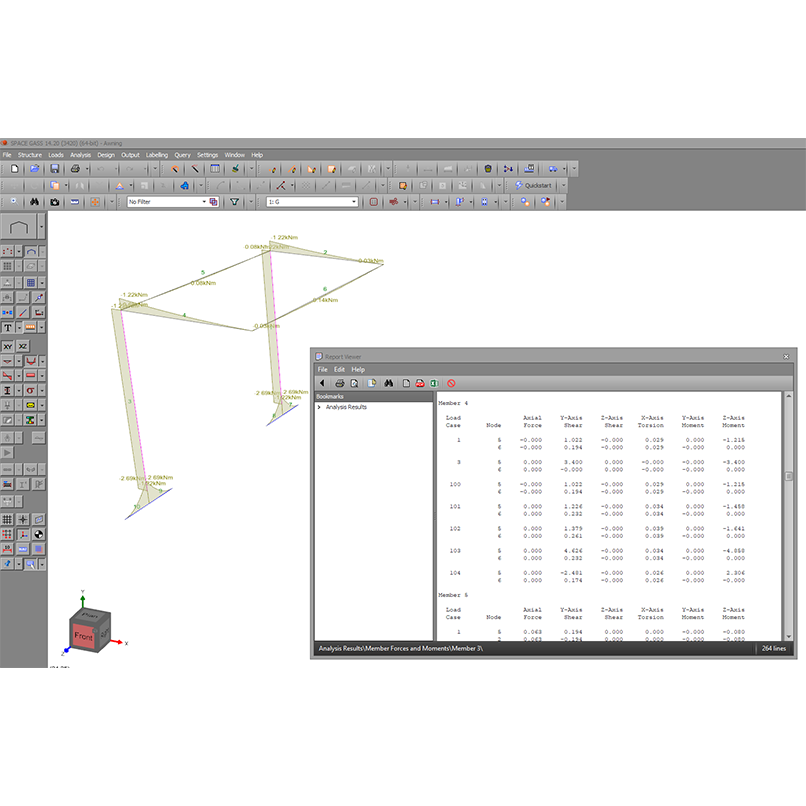
Task: Print the report using printer icon
Action: (339, 383)
